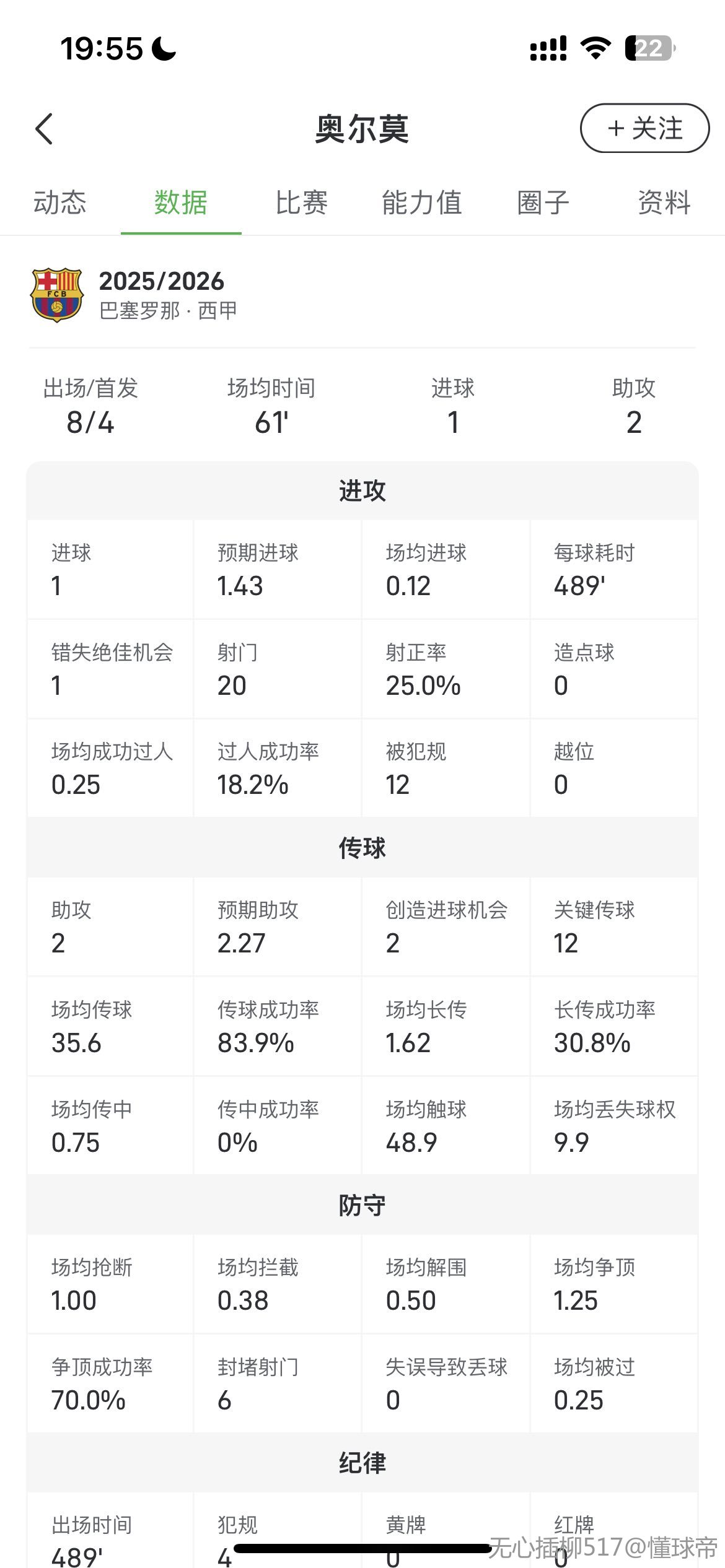The width and height of the screenshot is (725, 1568).
Task: Tap the battery indicator icon
Action: click(x=649, y=48)
